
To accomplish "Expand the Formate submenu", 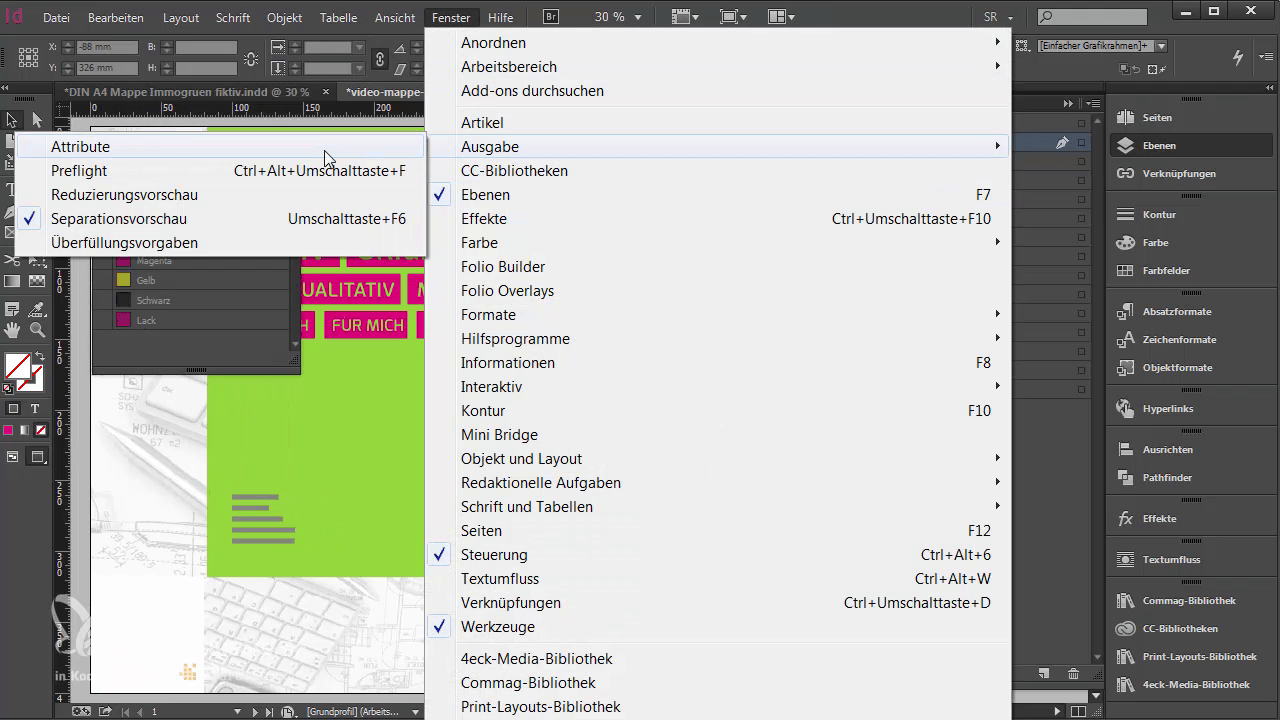I will 716,315.
